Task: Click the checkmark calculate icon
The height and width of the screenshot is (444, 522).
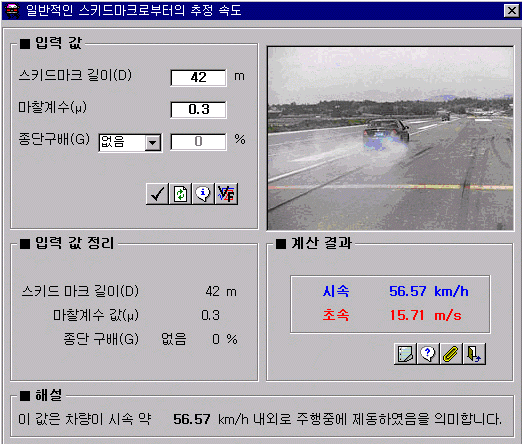Action: point(157,194)
